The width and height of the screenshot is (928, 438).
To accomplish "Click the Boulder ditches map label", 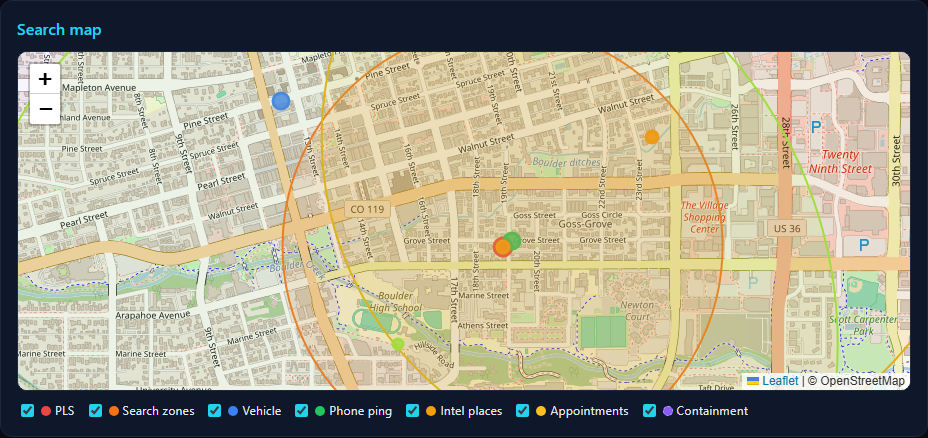I will tap(566, 162).
